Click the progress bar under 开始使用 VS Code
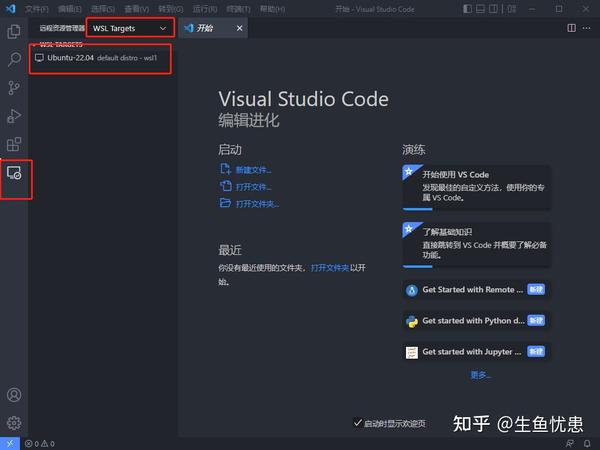 tap(417, 209)
